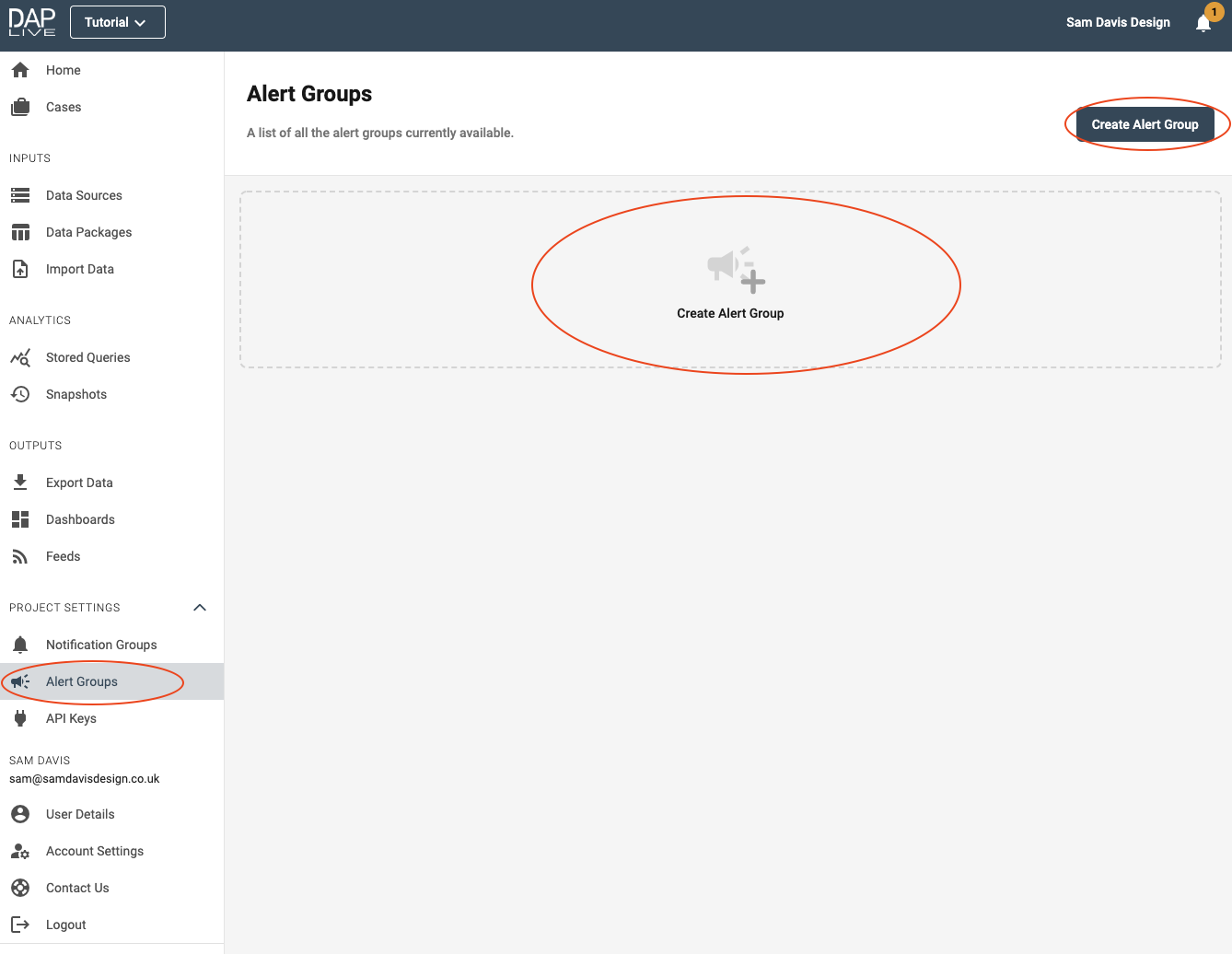
Task: Select Data Packages in sidebar
Action: click(x=88, y=232)
